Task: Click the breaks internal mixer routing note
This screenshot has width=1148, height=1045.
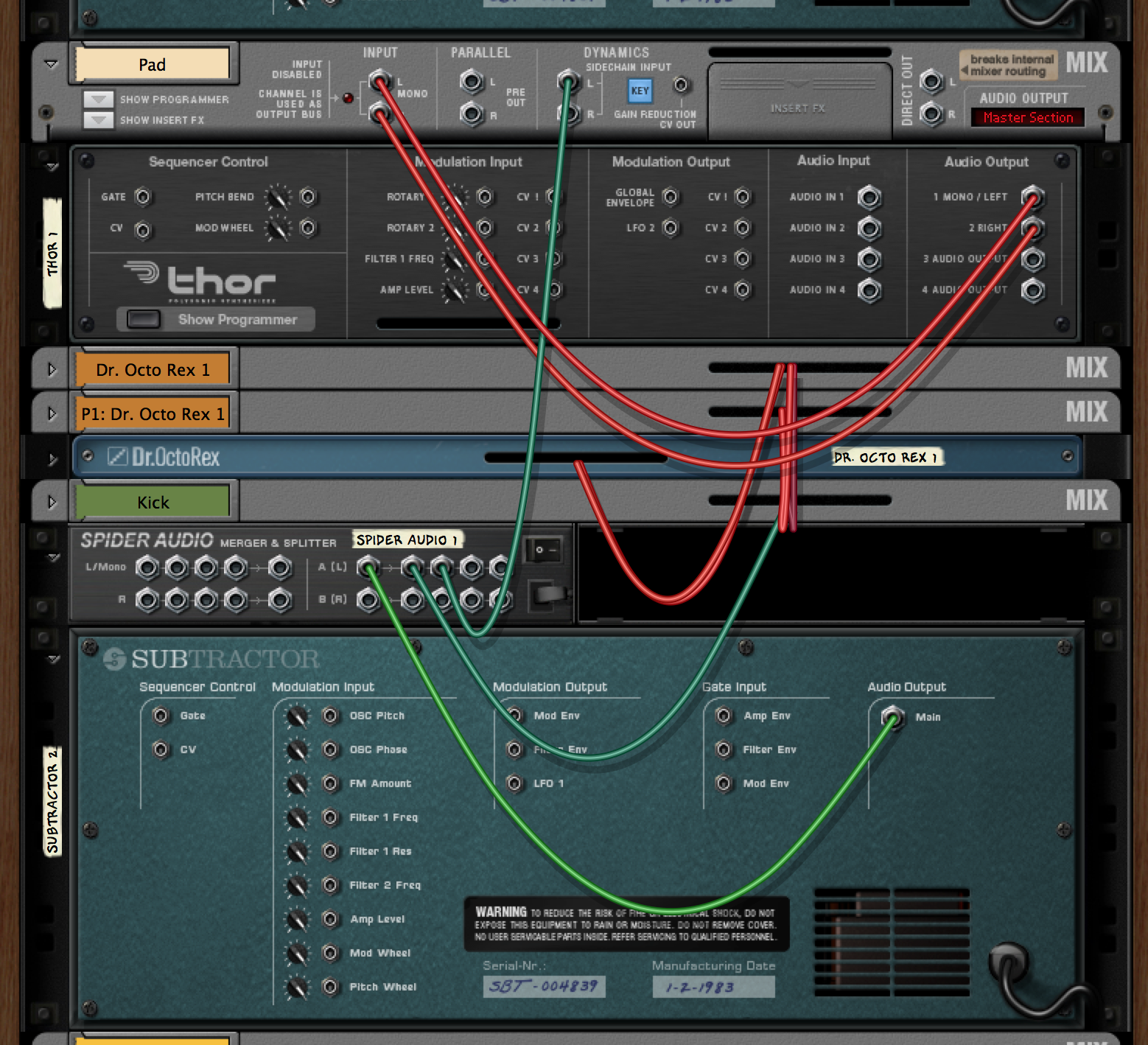Action: point(1009,65)
